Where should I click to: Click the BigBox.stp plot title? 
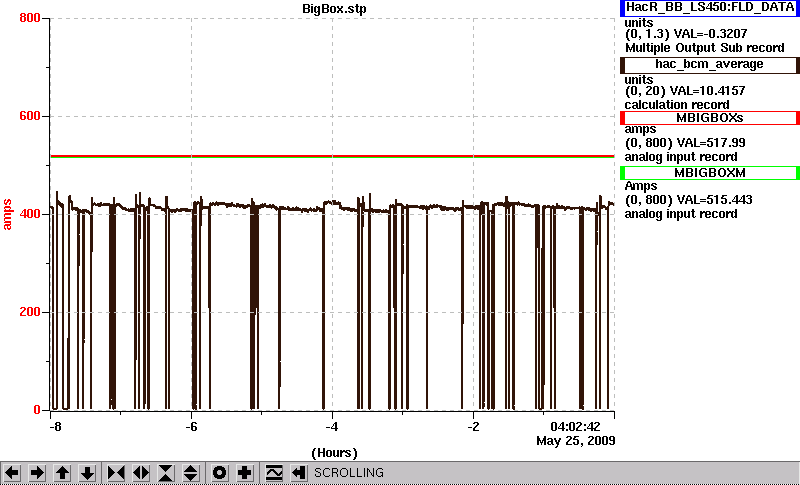click(334, 9)
